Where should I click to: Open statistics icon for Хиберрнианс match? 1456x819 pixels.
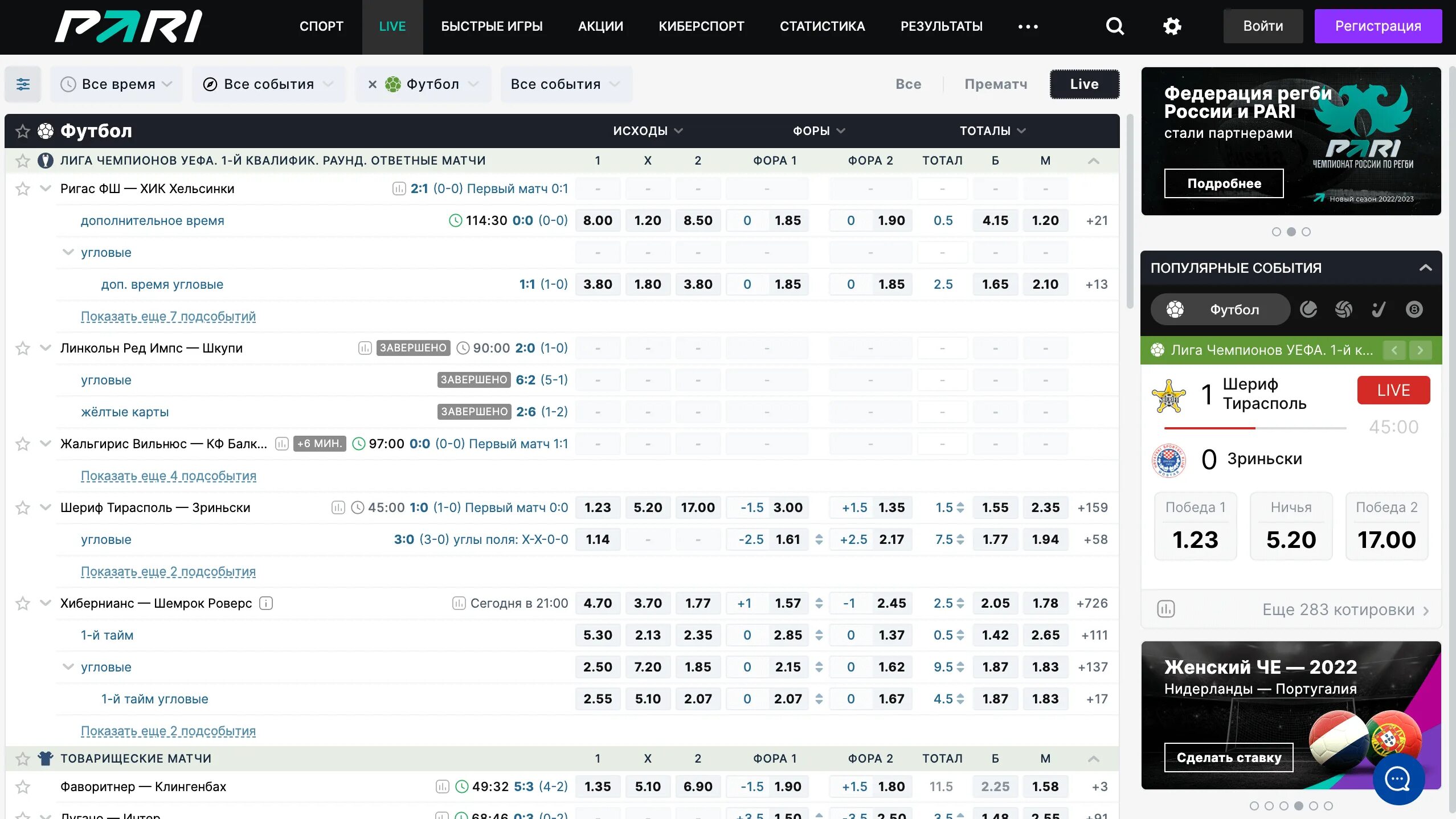(x=459, y=603)
